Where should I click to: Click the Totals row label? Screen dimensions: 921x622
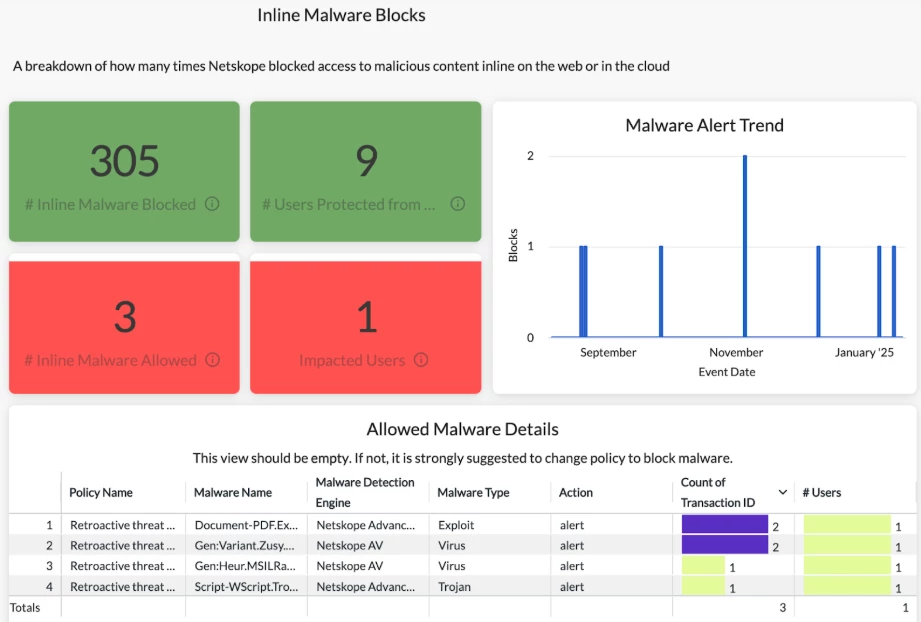[x=25, y=607]
